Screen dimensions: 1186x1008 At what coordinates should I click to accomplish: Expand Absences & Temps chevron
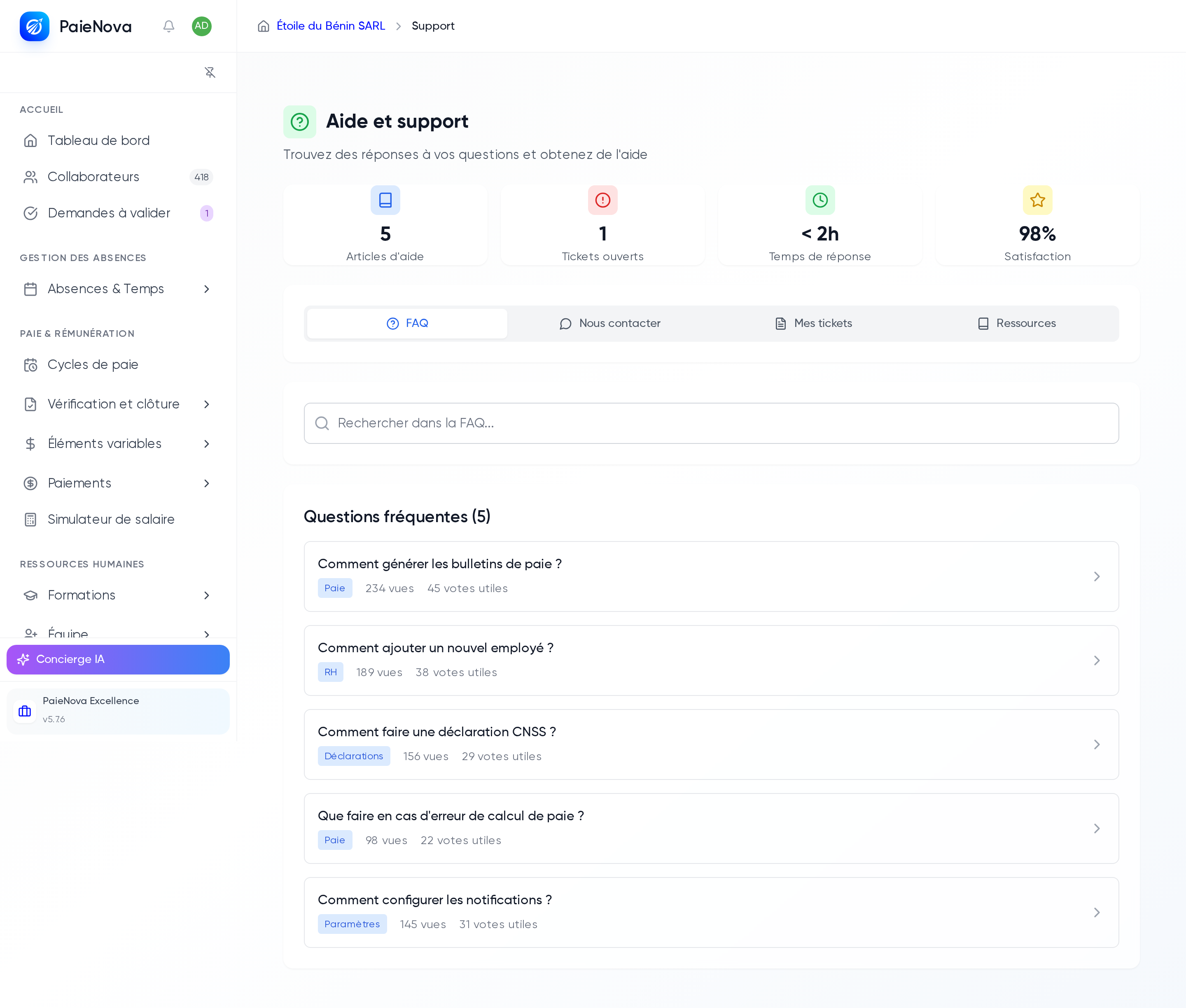click(x=207, y=289)
